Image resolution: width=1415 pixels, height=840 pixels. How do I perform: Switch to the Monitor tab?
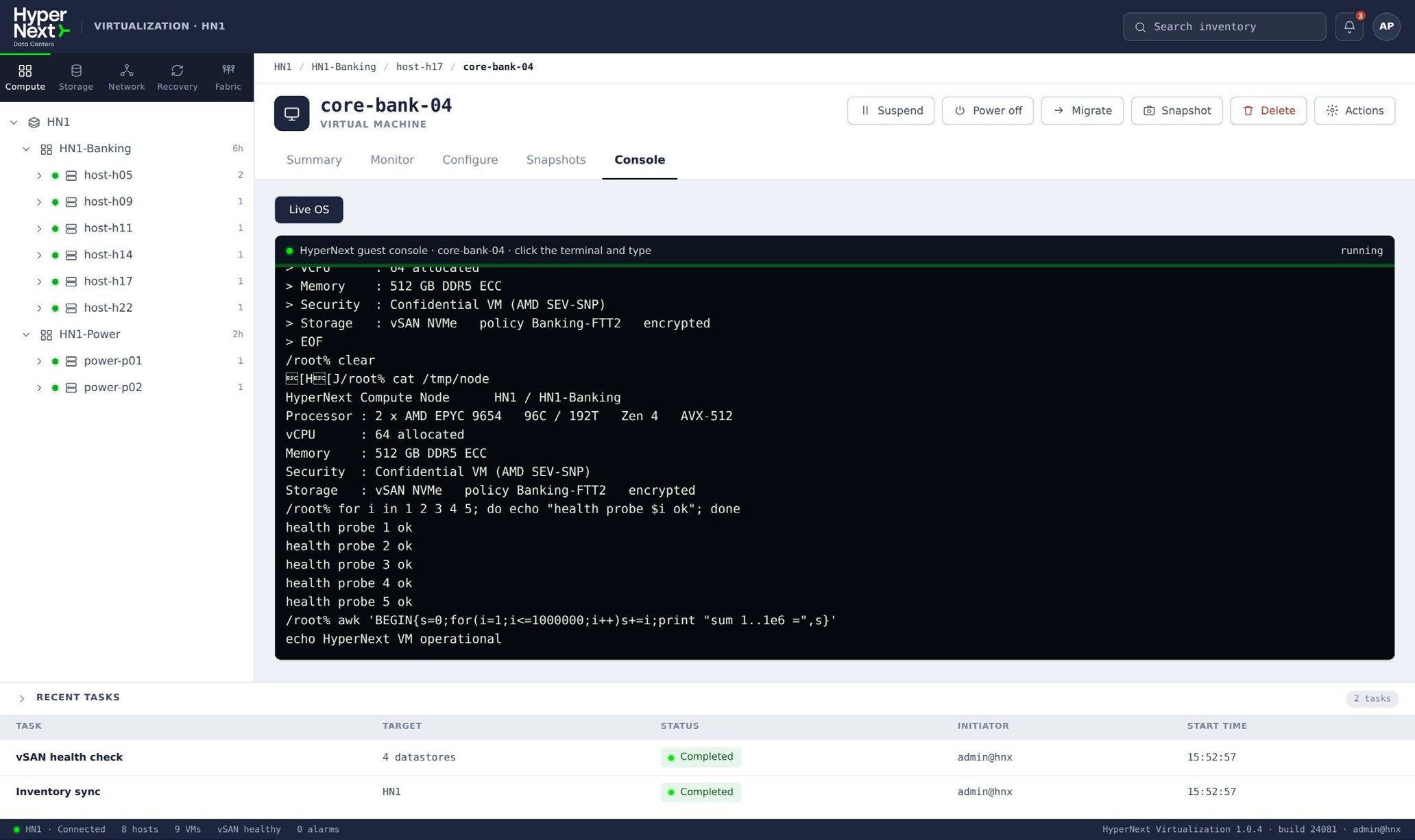[392, 160]
